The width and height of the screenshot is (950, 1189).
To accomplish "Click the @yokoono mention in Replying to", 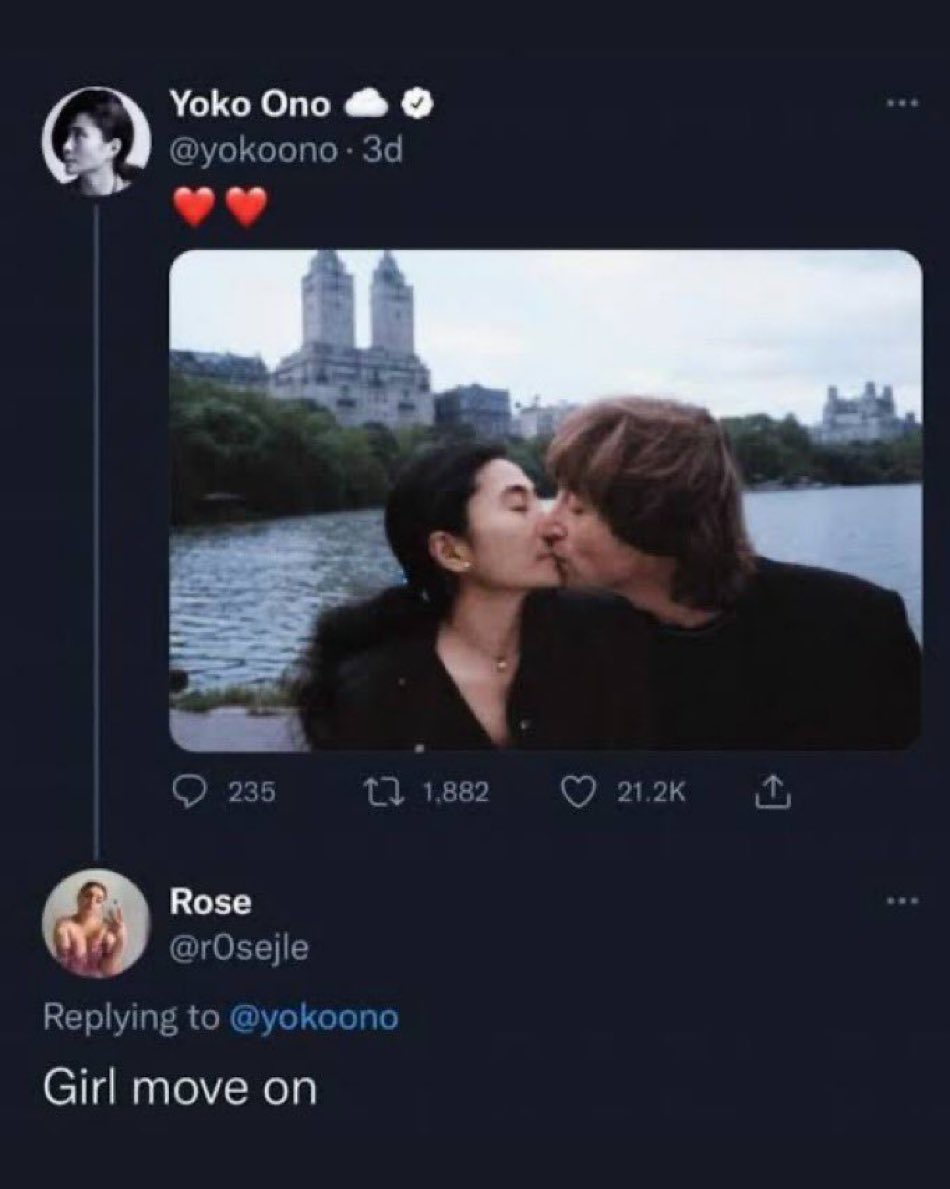I will (x=313, y=1018).
